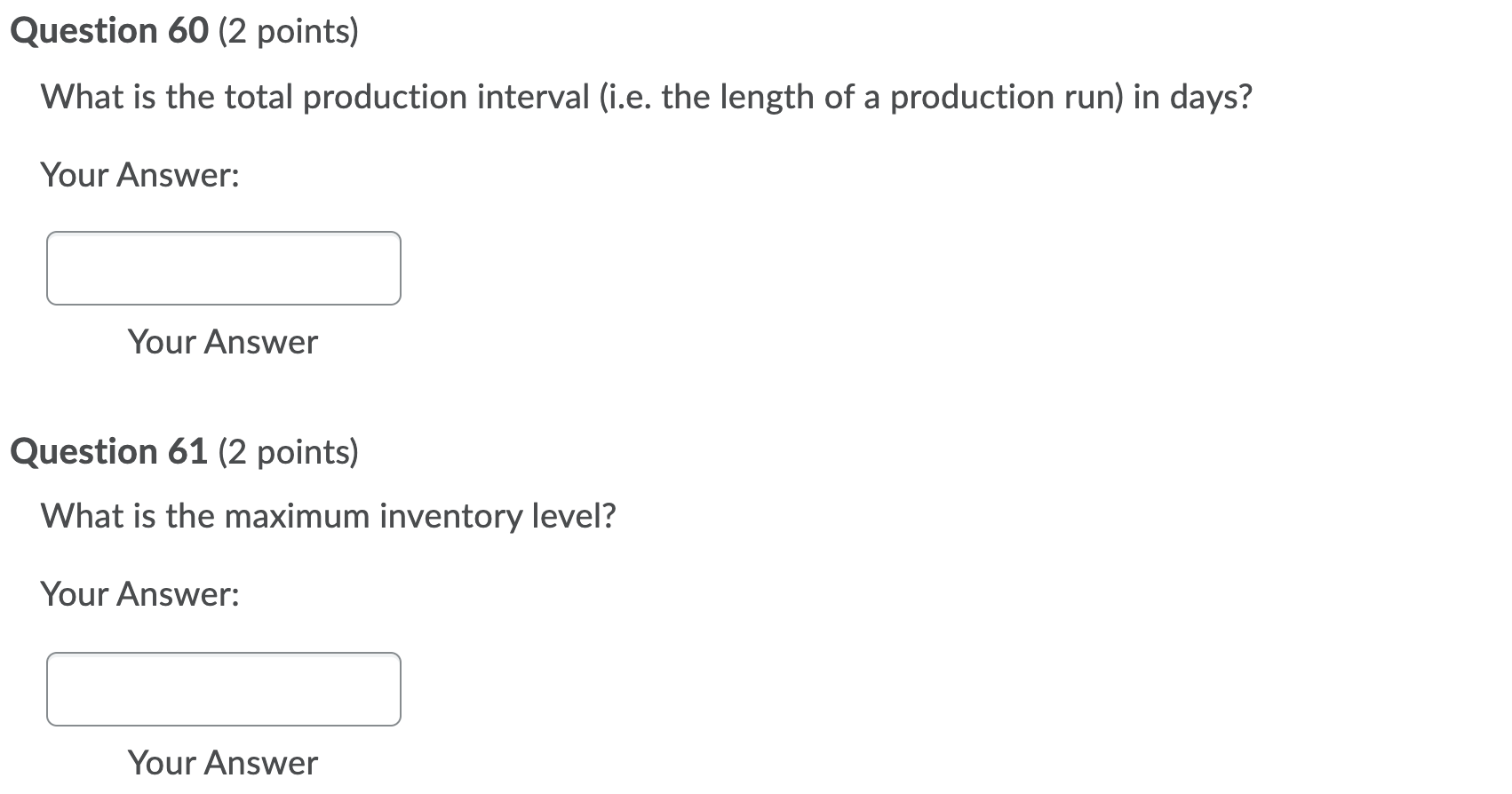Click inside the maximum inventory level answer box
The height and width of the screenshot is (794, 1512).
click(222, 688)
